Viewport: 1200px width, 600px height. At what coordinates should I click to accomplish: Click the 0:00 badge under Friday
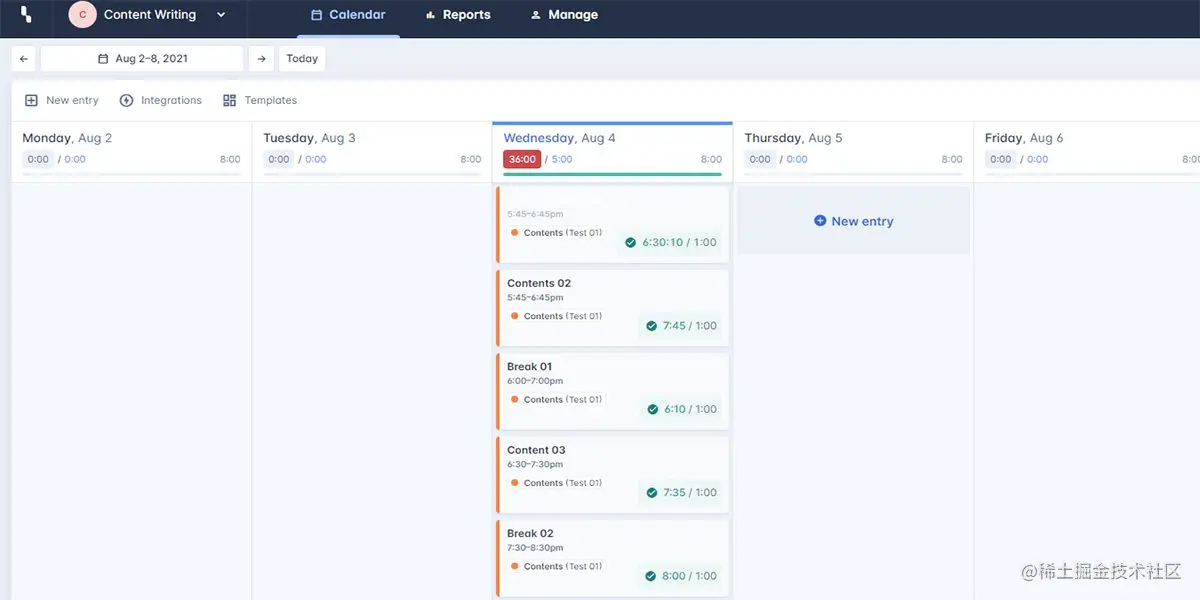click(x=1001, y=159)
